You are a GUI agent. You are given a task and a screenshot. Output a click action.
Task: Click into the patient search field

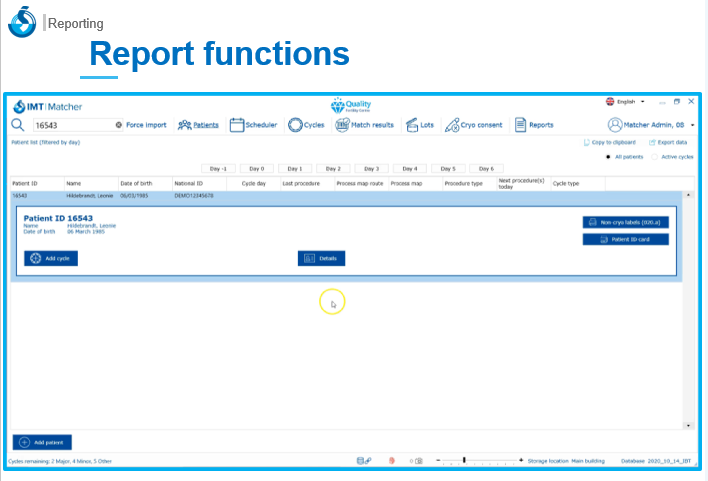click(x=70, y=125)
